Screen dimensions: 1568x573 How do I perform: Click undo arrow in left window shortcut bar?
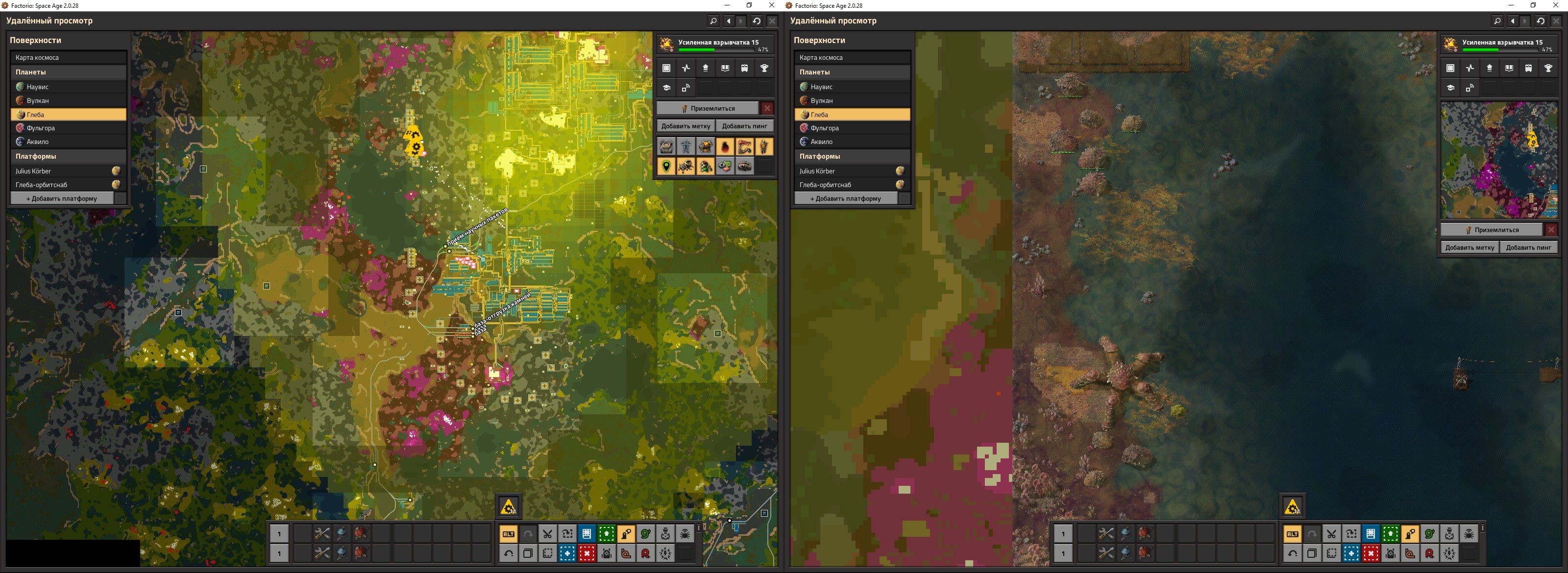click(x=508, y=553)
